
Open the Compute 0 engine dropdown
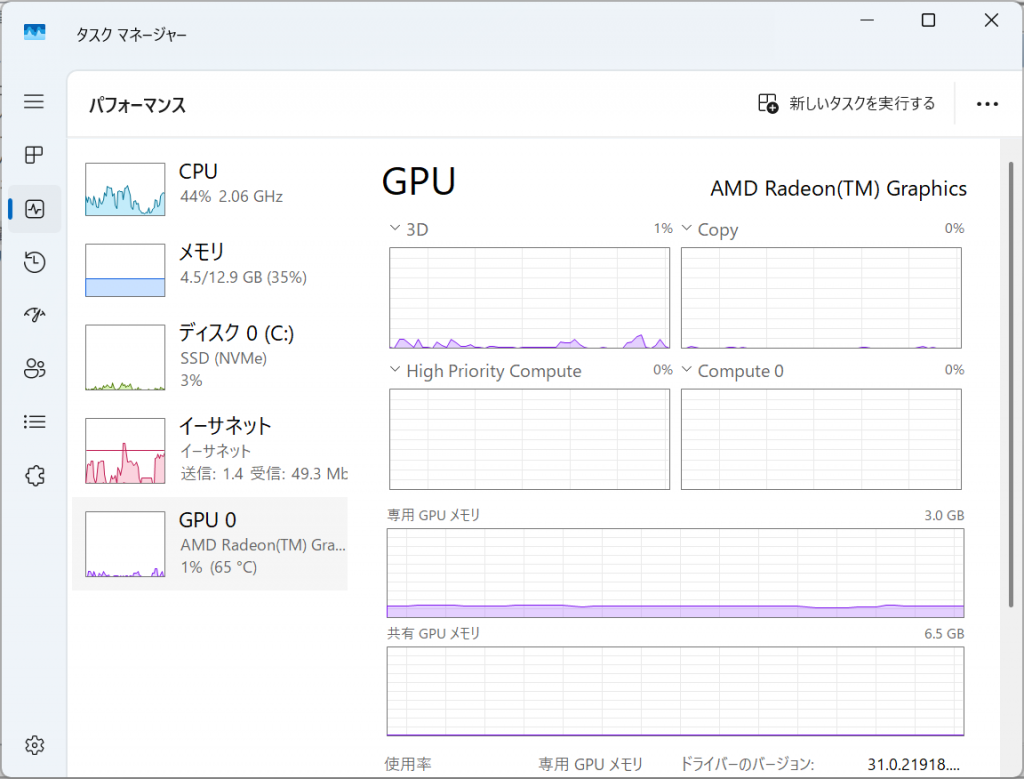687,371
